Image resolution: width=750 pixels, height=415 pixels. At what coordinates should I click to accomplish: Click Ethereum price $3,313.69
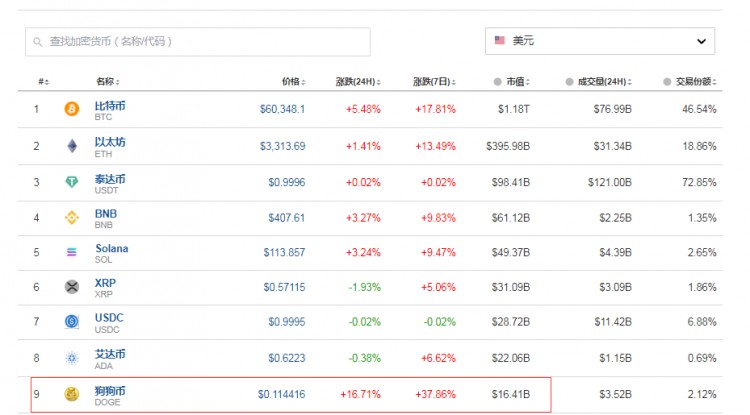pos(282,146)
